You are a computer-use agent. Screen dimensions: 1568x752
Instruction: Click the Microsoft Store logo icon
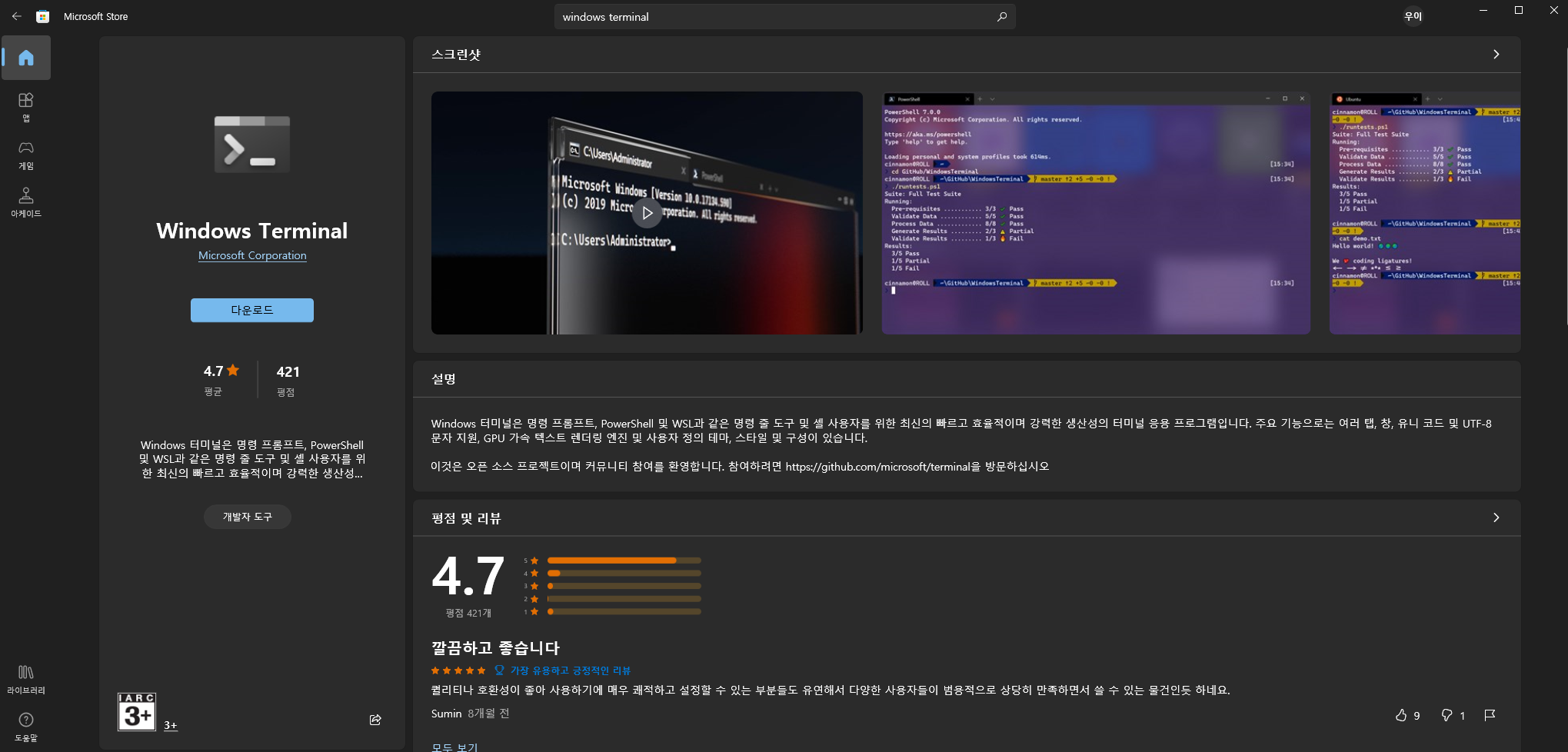43,16
